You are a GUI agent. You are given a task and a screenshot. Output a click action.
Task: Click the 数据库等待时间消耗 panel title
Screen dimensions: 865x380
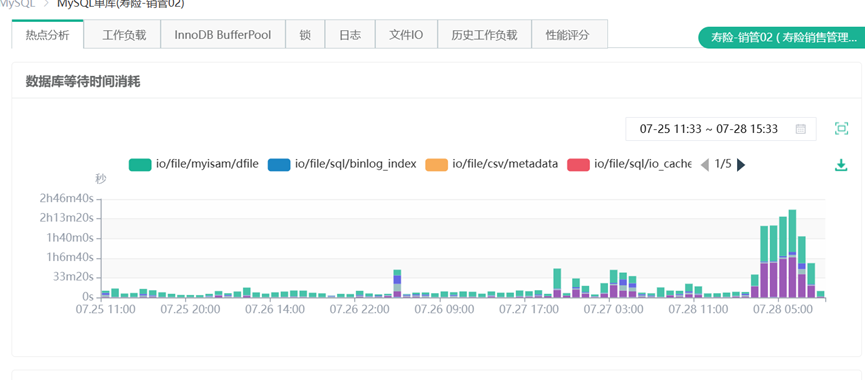point(83,83)
